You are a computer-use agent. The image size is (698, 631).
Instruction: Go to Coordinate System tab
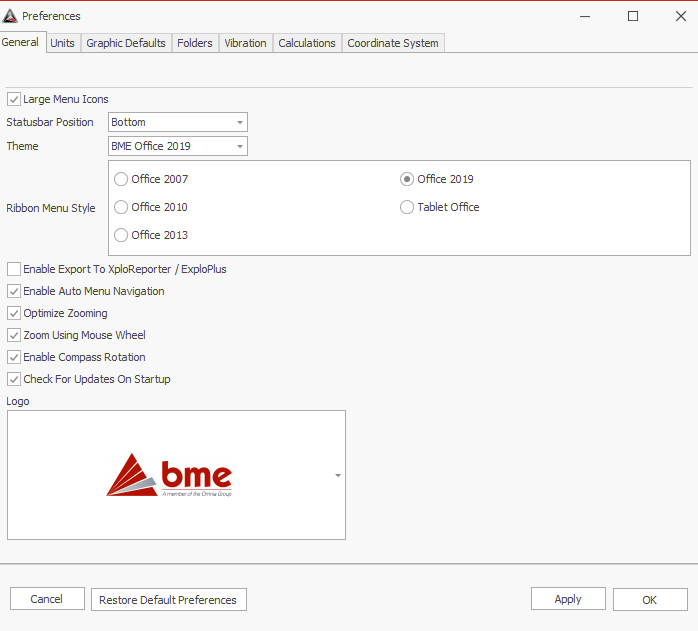coord(393,43)
